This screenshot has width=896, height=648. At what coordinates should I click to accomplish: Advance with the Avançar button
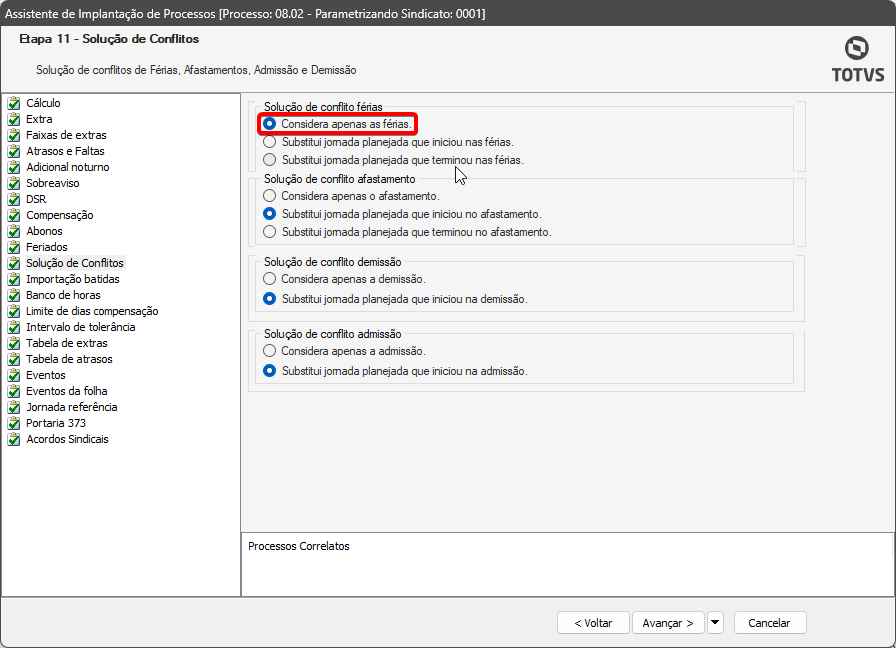point(668,623)
